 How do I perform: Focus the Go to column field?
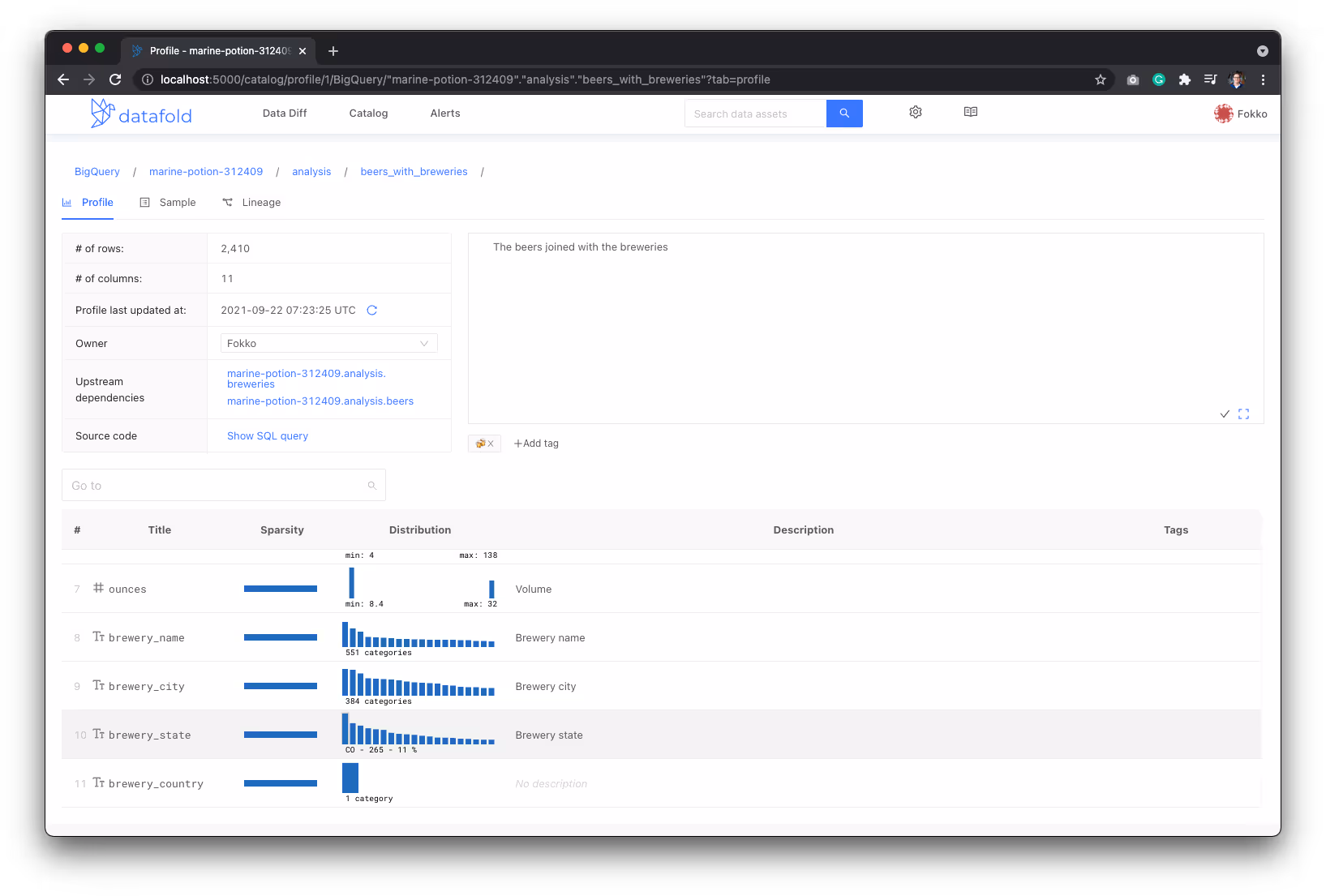click(x=223, y=486)
